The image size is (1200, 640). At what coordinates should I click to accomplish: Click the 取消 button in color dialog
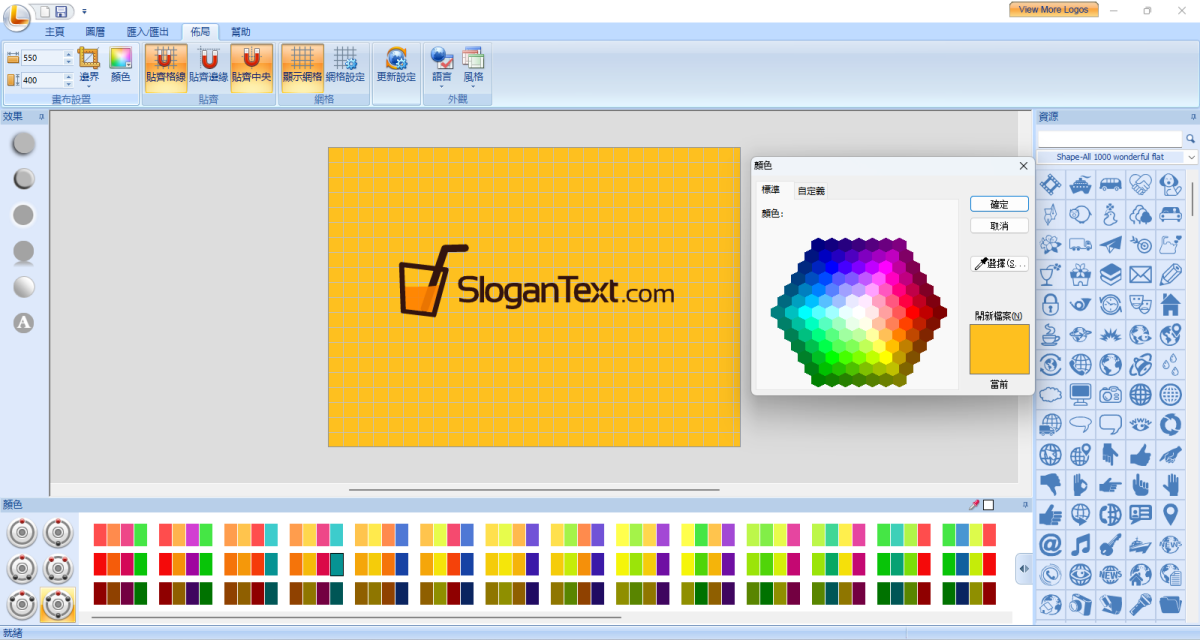click(999, 226)
